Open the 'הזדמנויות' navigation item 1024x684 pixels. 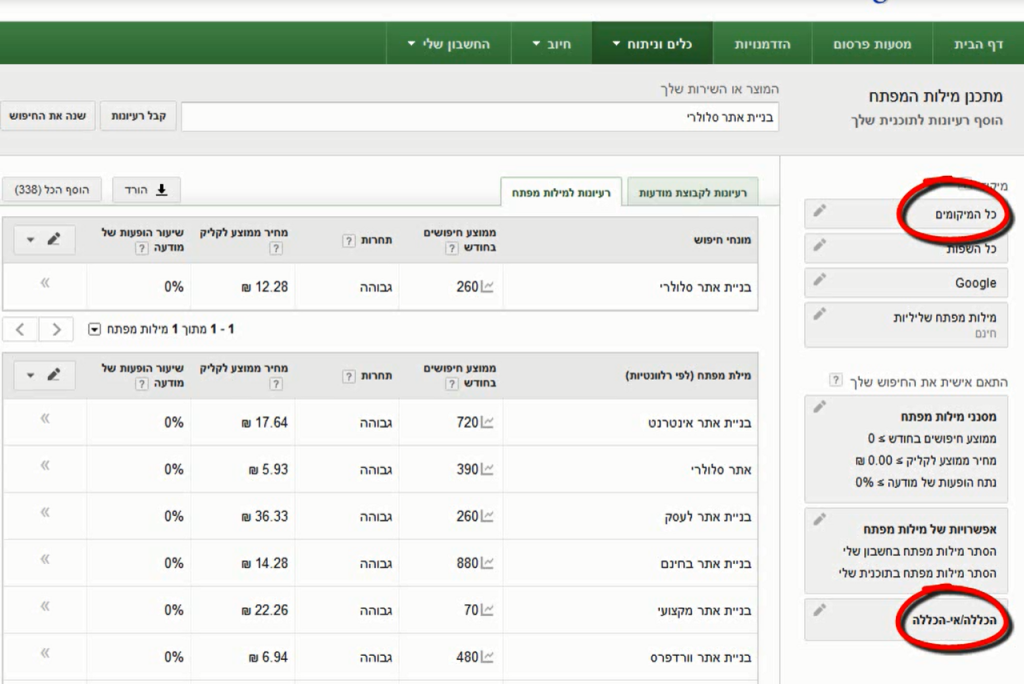pos(762,44)
